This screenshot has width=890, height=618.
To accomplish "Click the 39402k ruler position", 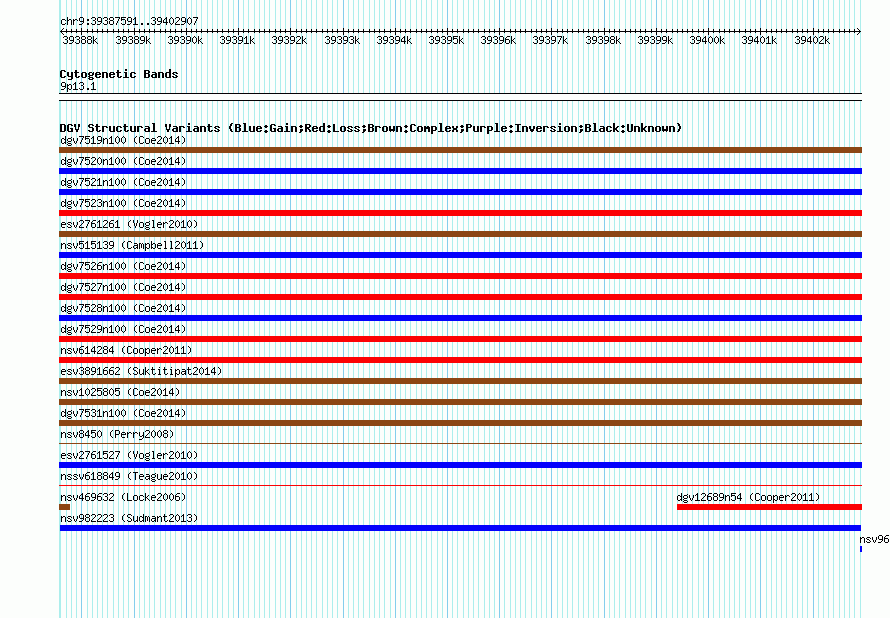I will [x=812, y=40].
